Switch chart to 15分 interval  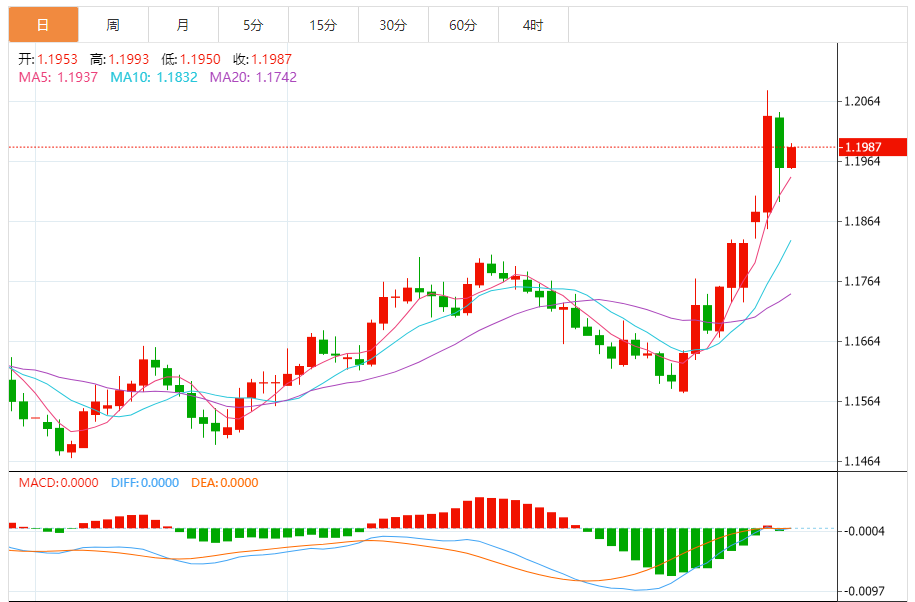(x=323, y=25)
